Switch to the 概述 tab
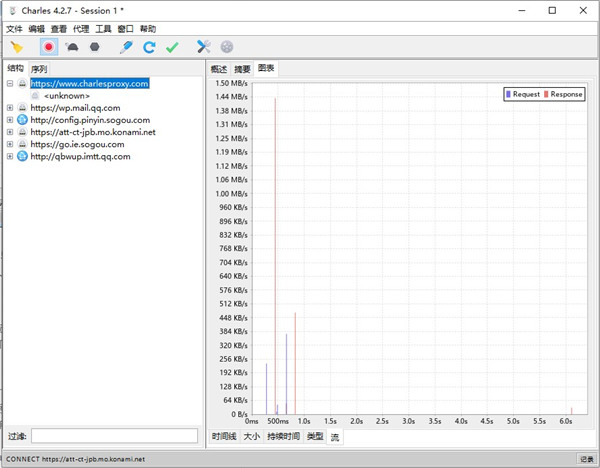The height and width of the screenshot is (468, 600). click(219, 69)
